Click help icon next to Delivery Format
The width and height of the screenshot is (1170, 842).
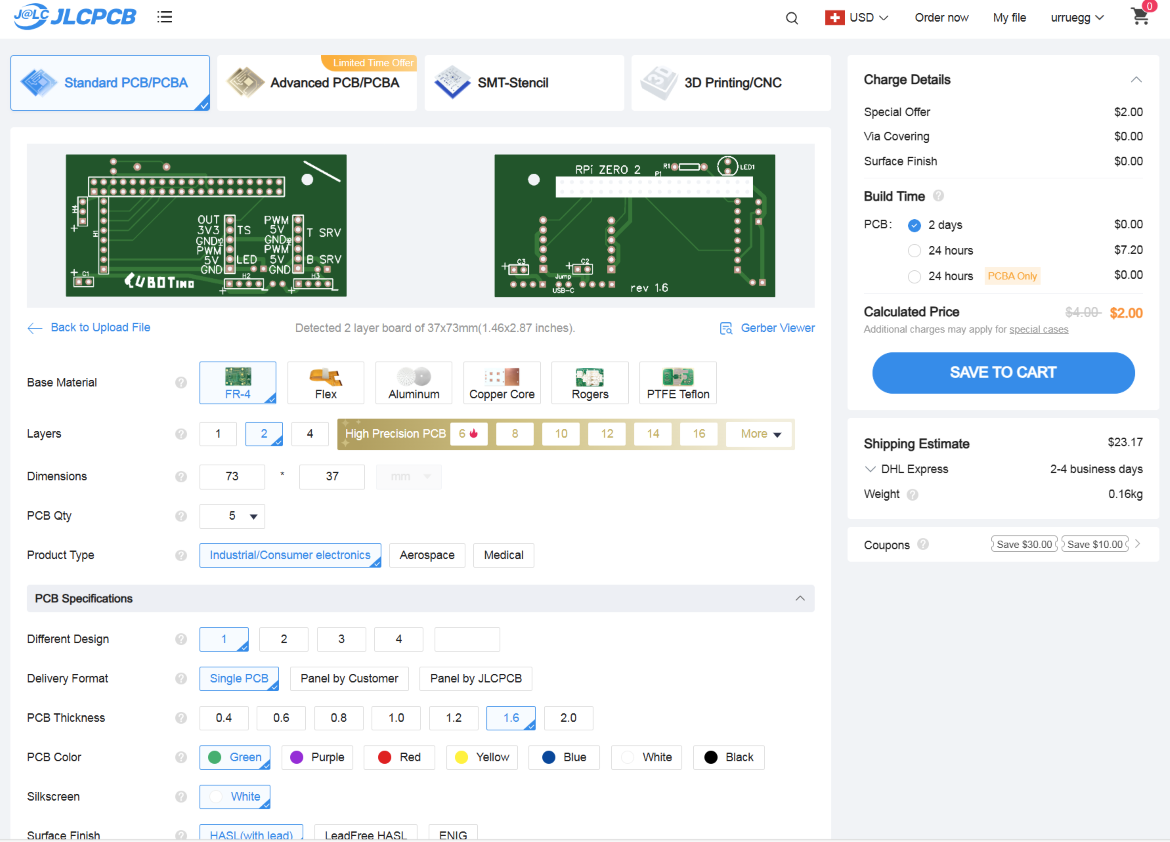point(181,679)
